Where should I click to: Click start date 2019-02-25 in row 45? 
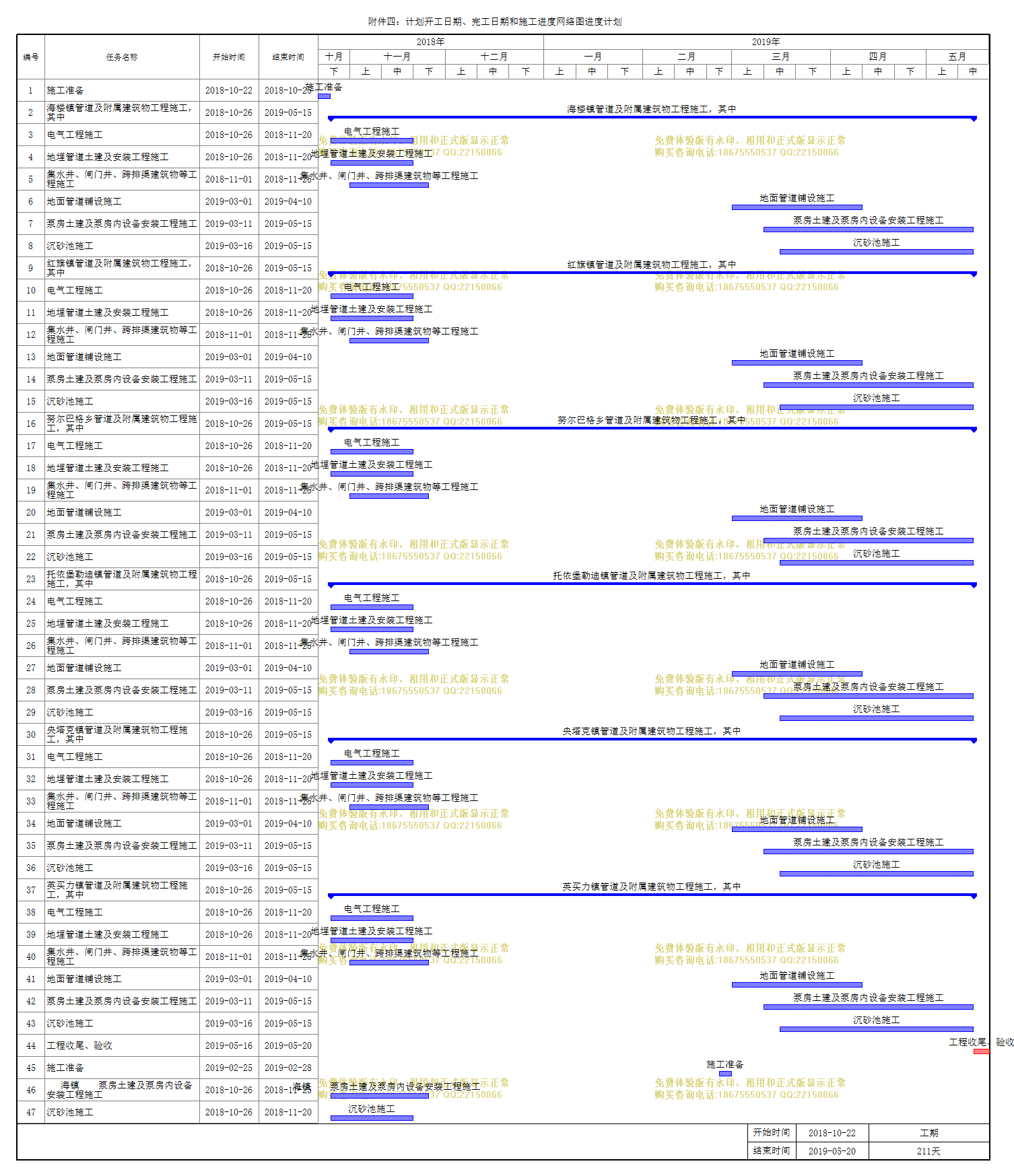tap(229, 1068)
